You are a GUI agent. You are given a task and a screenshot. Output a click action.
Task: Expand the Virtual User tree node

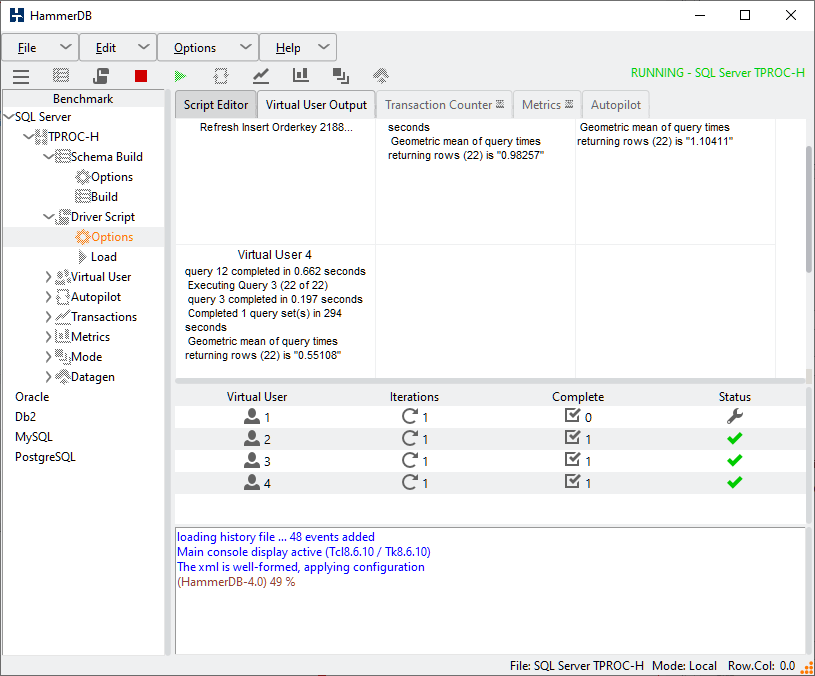[48, 277]
